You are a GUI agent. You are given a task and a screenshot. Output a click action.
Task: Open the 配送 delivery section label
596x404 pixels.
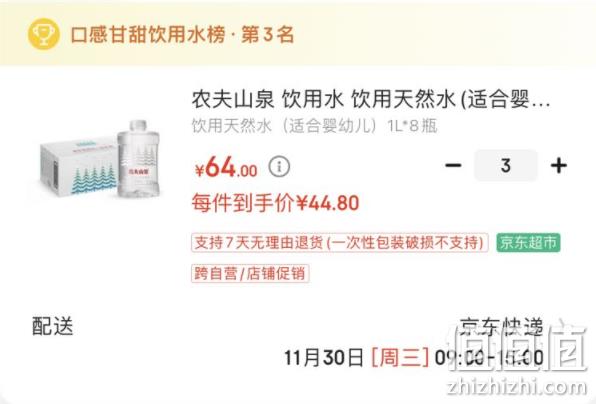pos(52,326)
